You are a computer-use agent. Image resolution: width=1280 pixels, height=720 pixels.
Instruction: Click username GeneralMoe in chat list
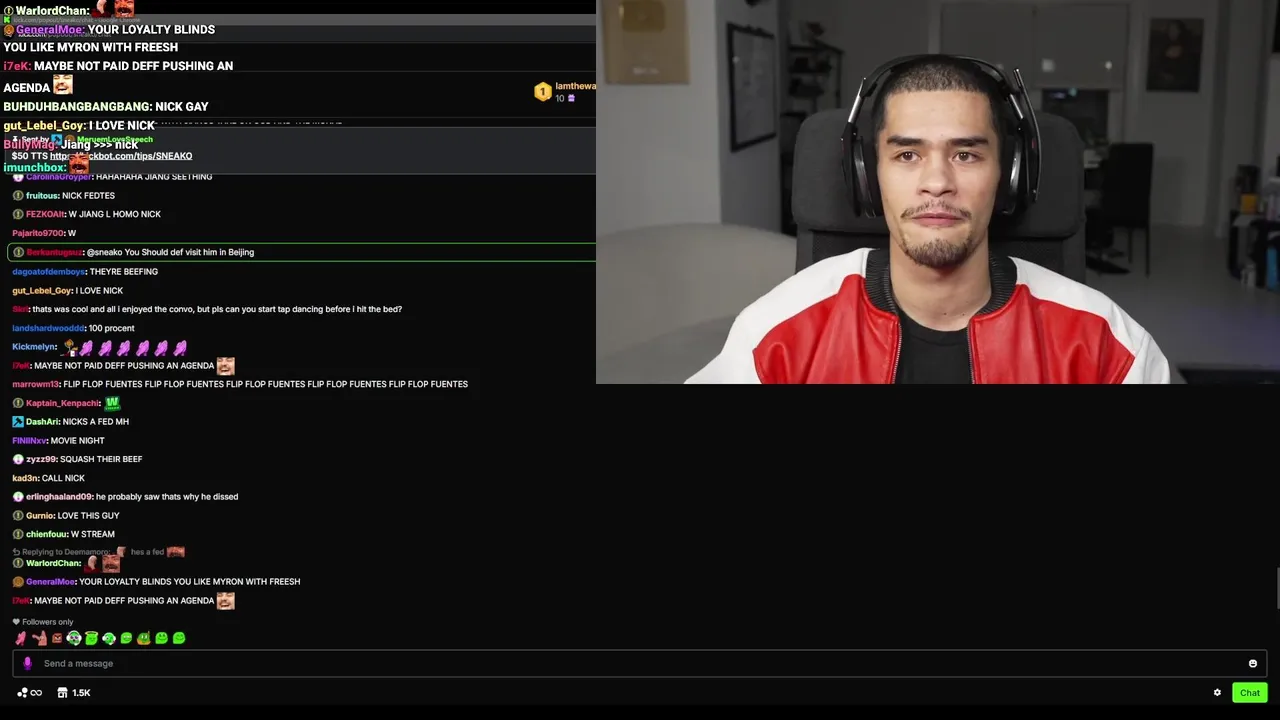50,581
